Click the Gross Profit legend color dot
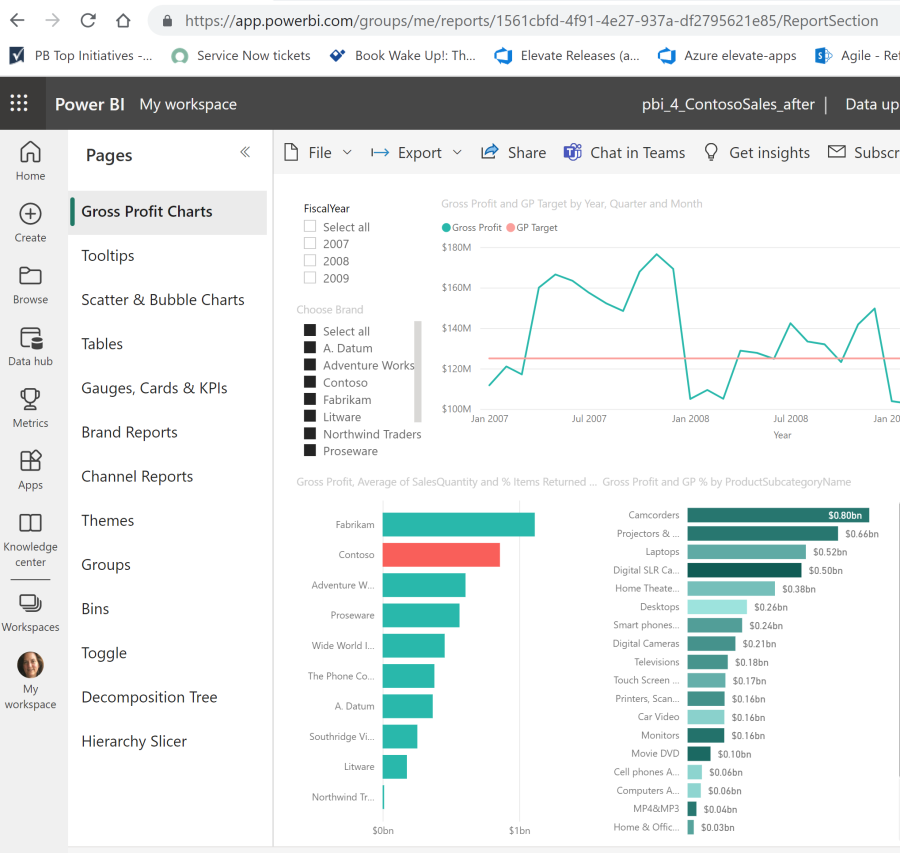 point(446,228)
